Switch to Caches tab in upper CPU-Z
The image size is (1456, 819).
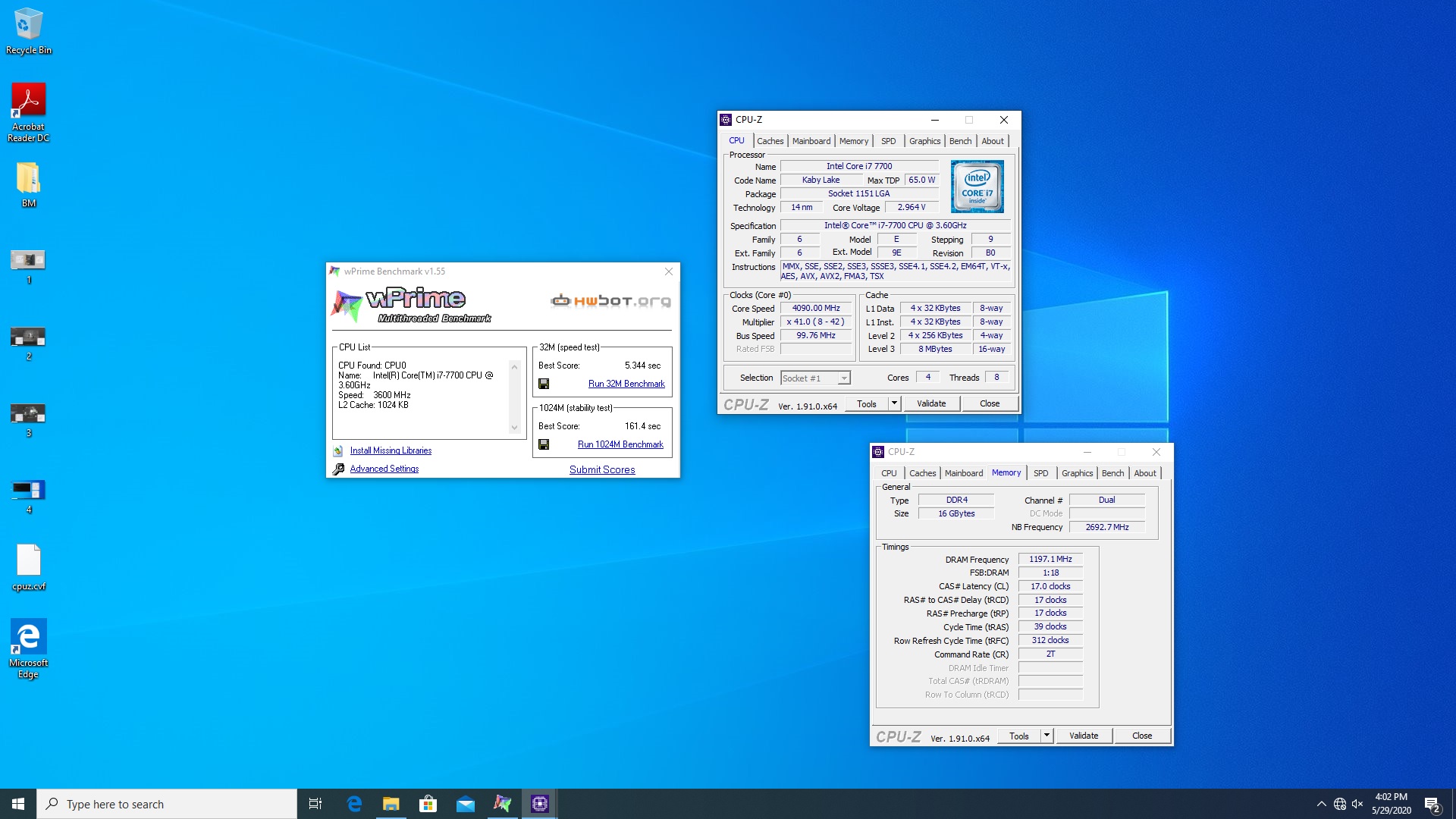coord(770,141)
